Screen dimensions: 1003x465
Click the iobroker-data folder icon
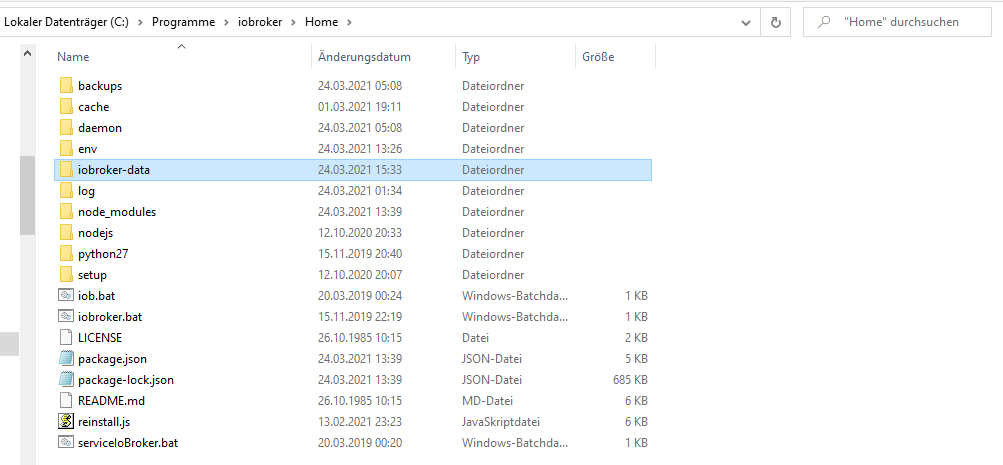(66, 170)
